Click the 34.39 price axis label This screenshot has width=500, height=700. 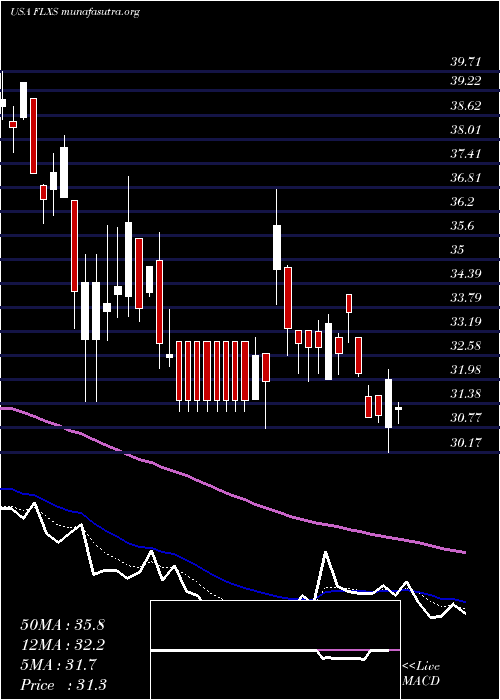tap(465, 274)
